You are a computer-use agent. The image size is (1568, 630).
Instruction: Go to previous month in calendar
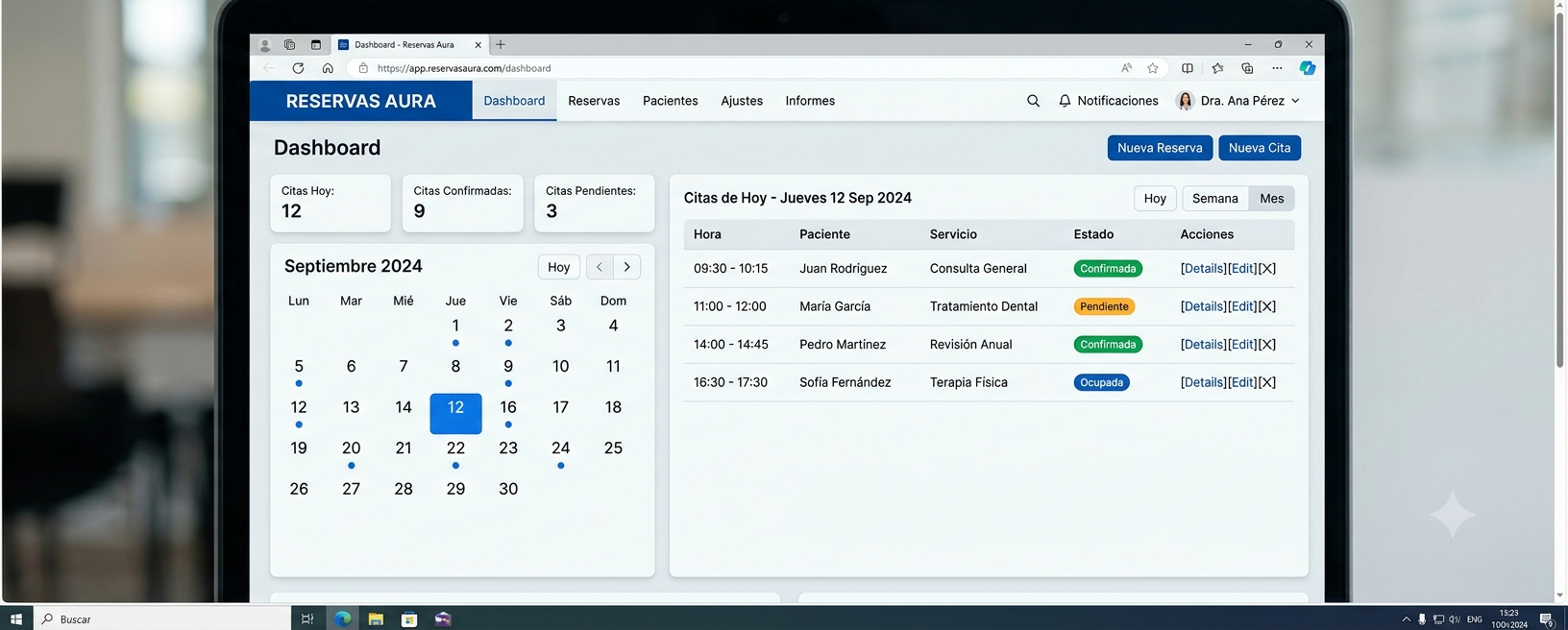click(600, 267)
